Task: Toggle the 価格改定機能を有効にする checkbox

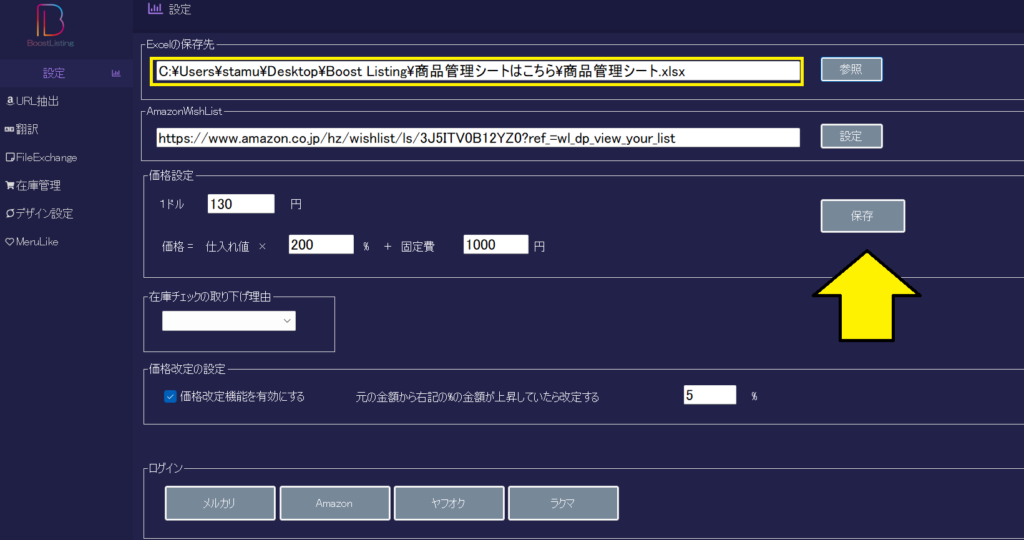Action: click(169, 396)
